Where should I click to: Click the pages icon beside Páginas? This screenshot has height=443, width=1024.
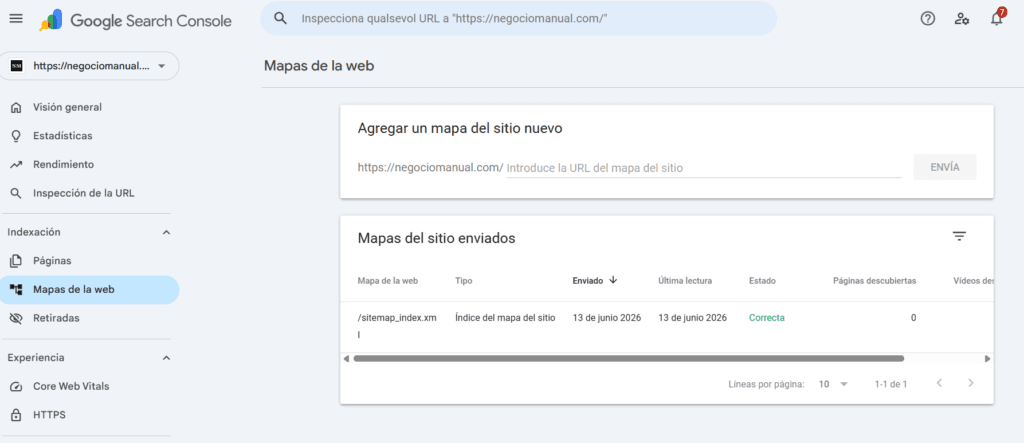17,261
